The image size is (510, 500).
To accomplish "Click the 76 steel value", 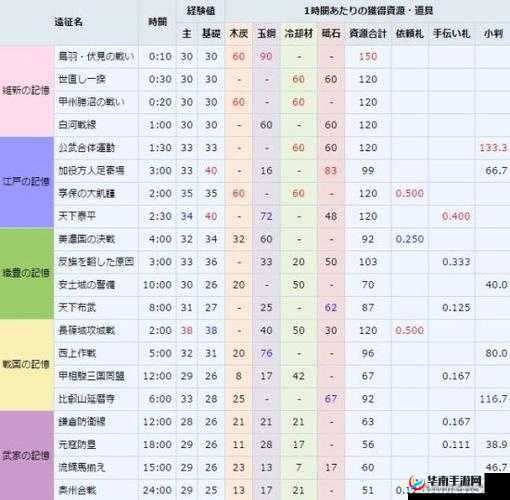I will coord(266,353).
